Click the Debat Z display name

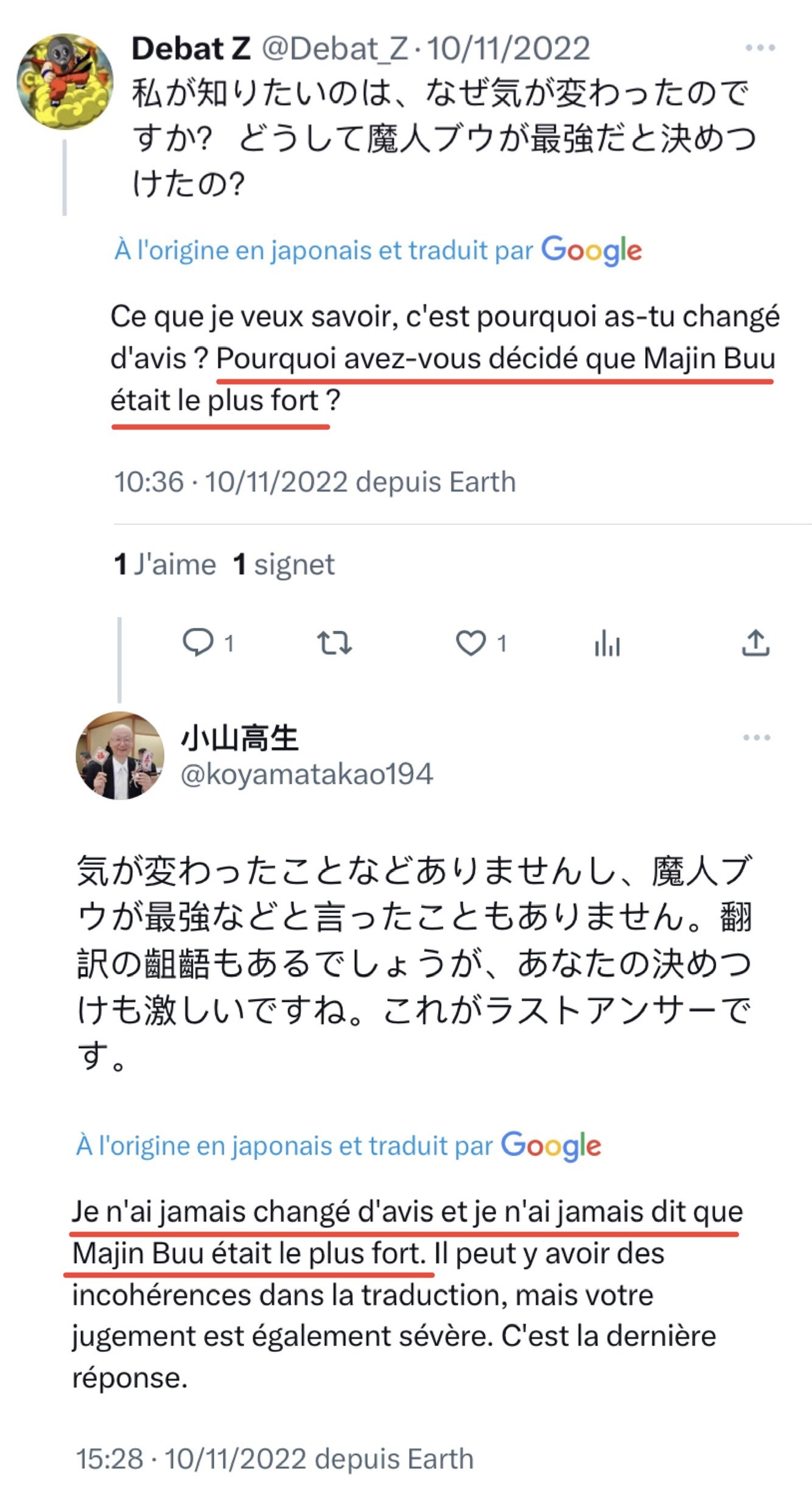191,49
